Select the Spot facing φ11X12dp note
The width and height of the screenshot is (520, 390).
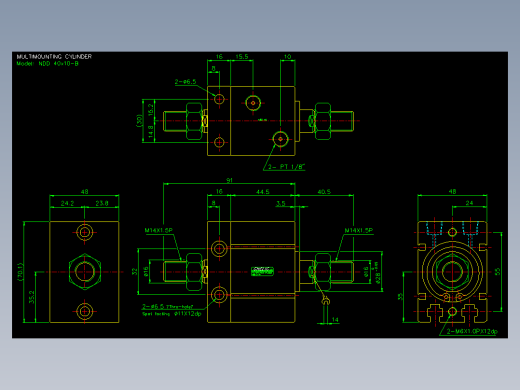[x=172, y=314]
